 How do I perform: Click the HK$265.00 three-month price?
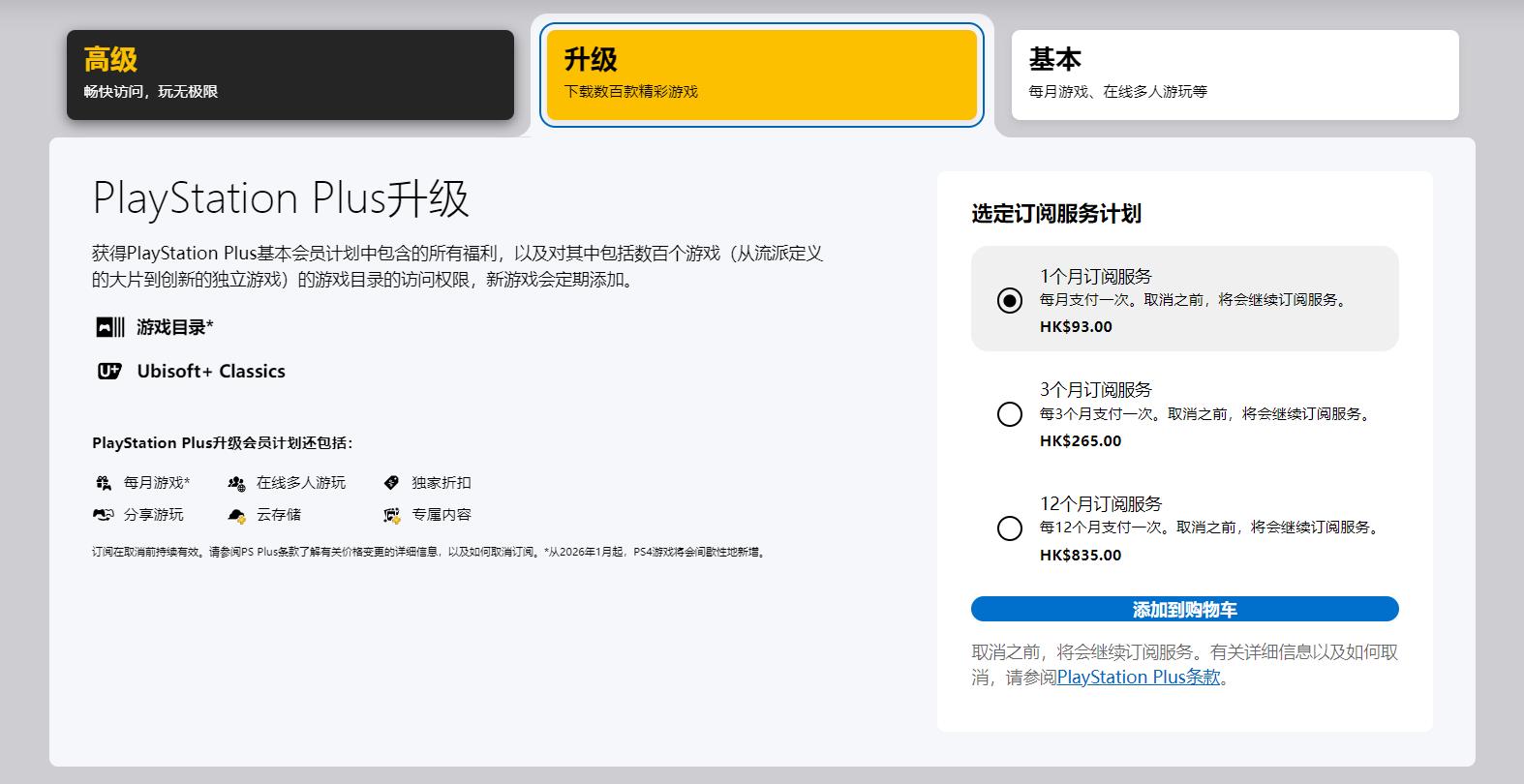[1080, 441]
